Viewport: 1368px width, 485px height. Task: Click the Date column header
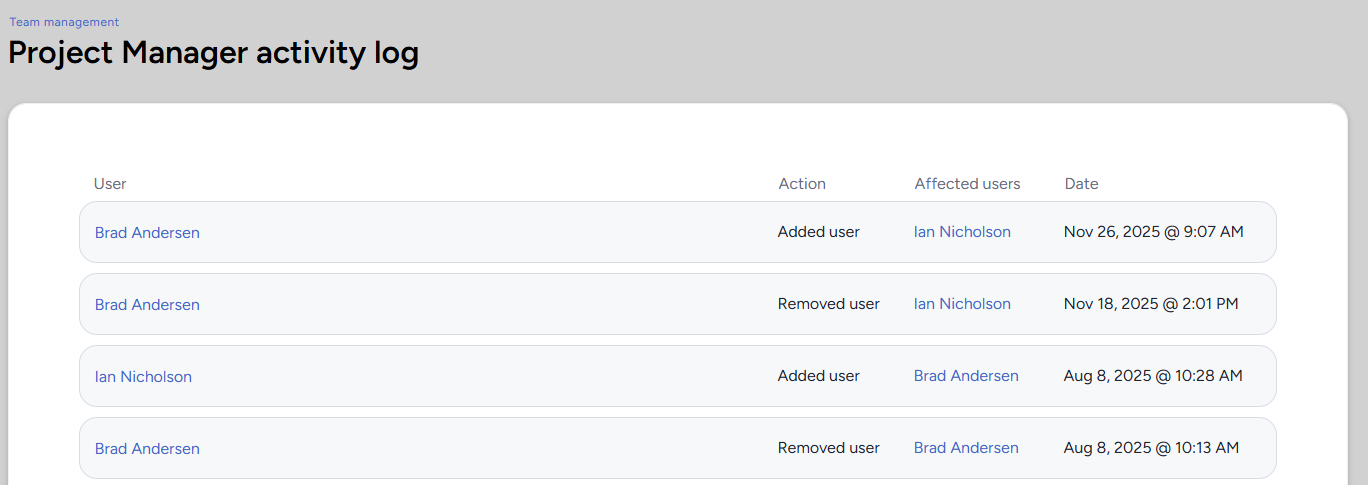tap(1081, 184)
